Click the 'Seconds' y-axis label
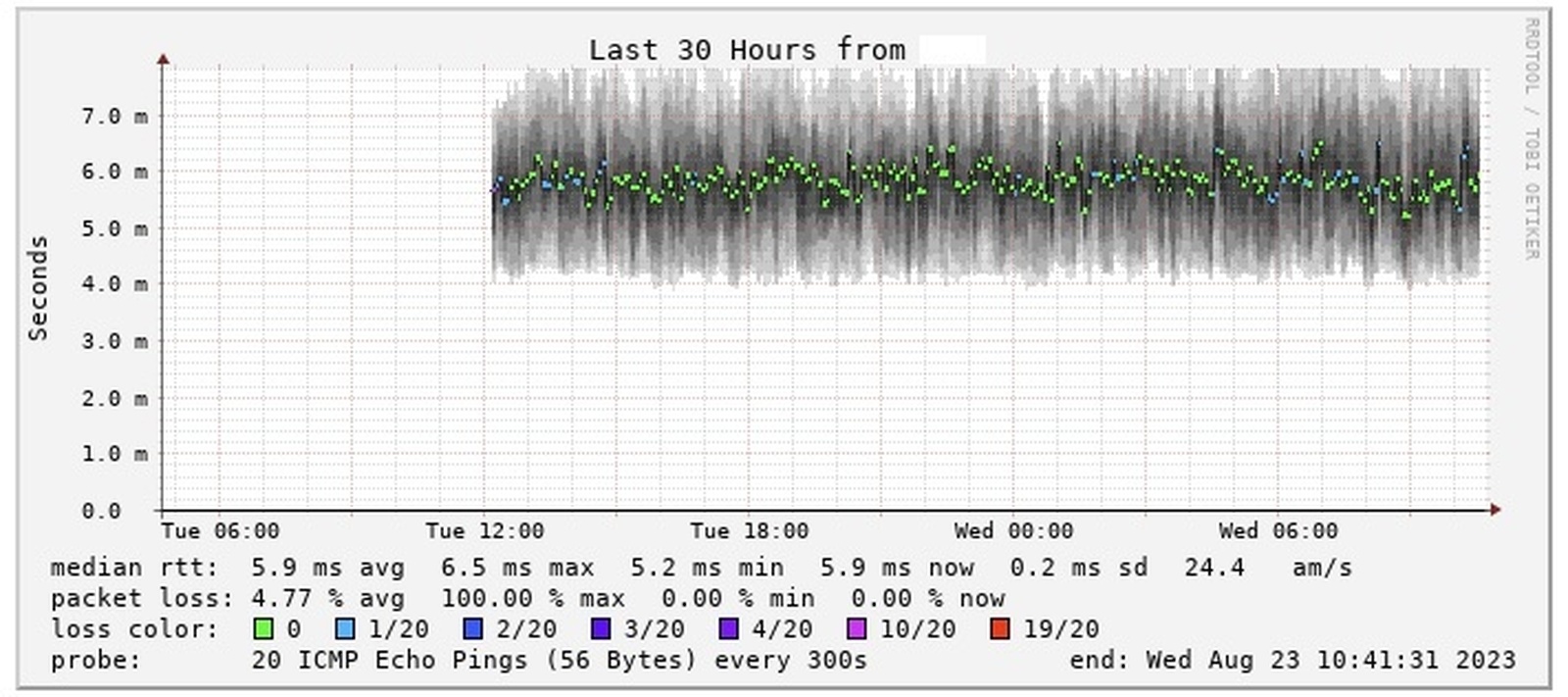Image resolution: width=1568 pixels, height=697 pixels. coord(38,287)
